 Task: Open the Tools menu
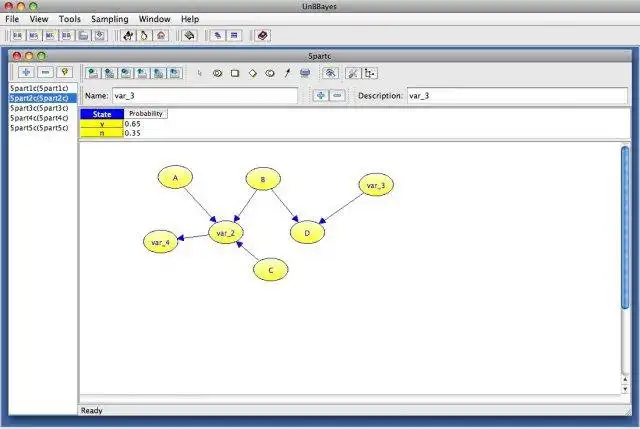pyautogui.click(x=70, y=19)
